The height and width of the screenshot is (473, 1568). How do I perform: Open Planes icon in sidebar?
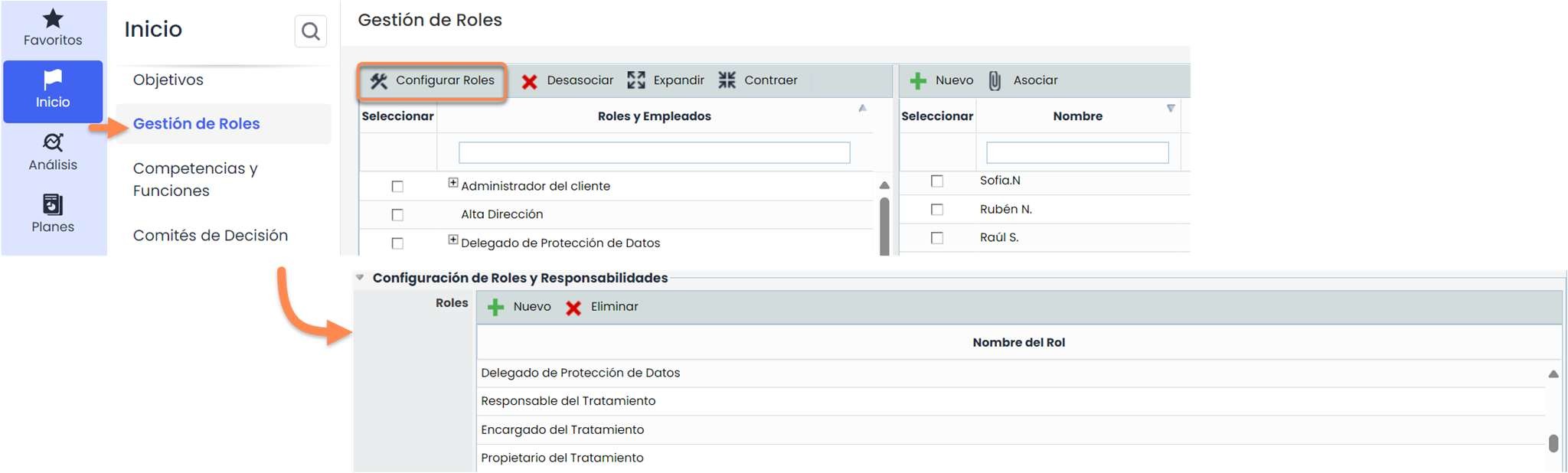pos(52,204)
